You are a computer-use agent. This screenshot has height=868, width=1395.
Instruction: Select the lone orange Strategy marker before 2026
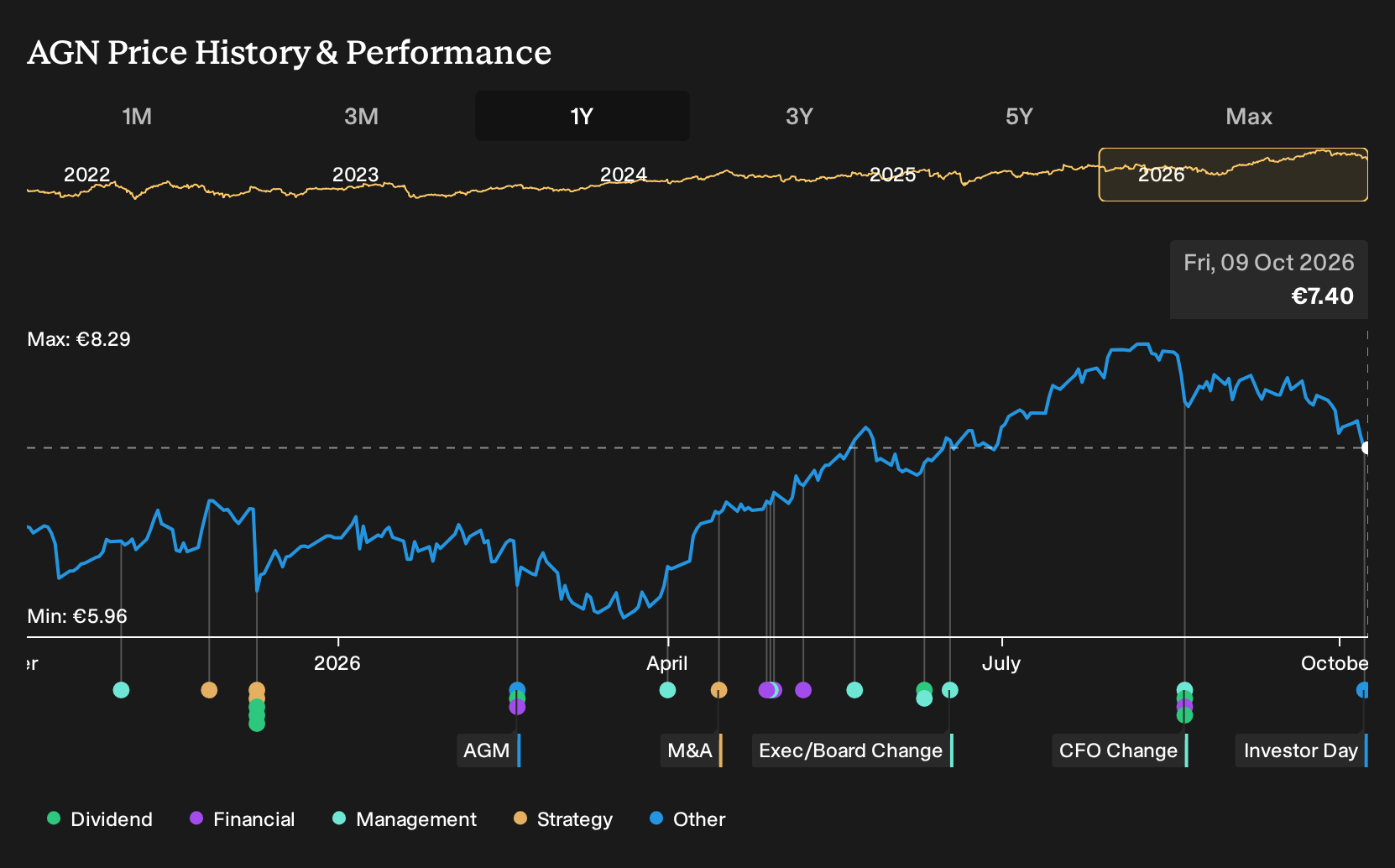tap(209, 690)
